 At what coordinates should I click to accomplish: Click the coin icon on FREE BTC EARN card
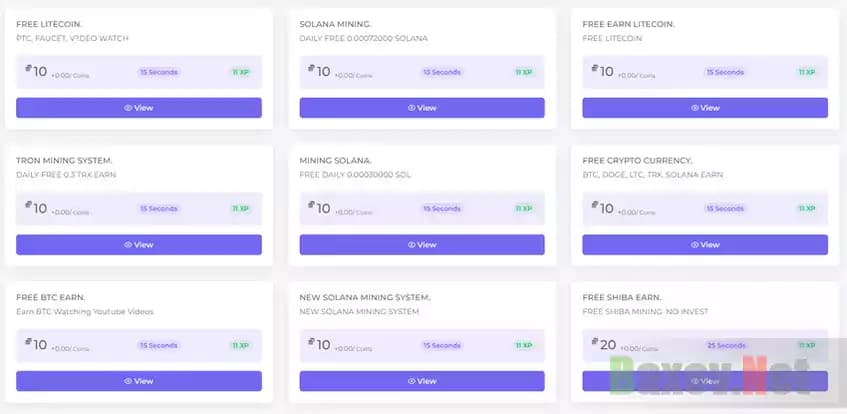29,343
